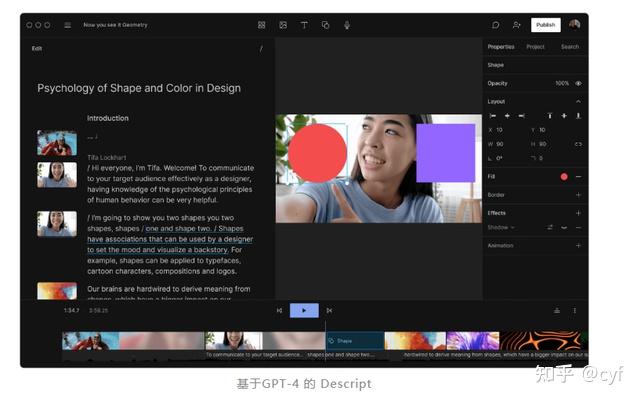Click the timeline export tray icon

pos(557,311)
